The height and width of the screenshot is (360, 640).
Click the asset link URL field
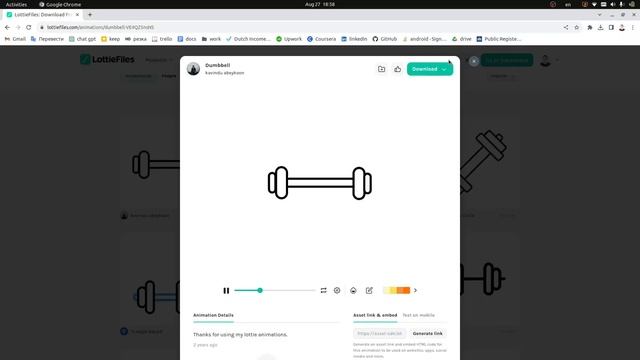(x=380, y=333)
